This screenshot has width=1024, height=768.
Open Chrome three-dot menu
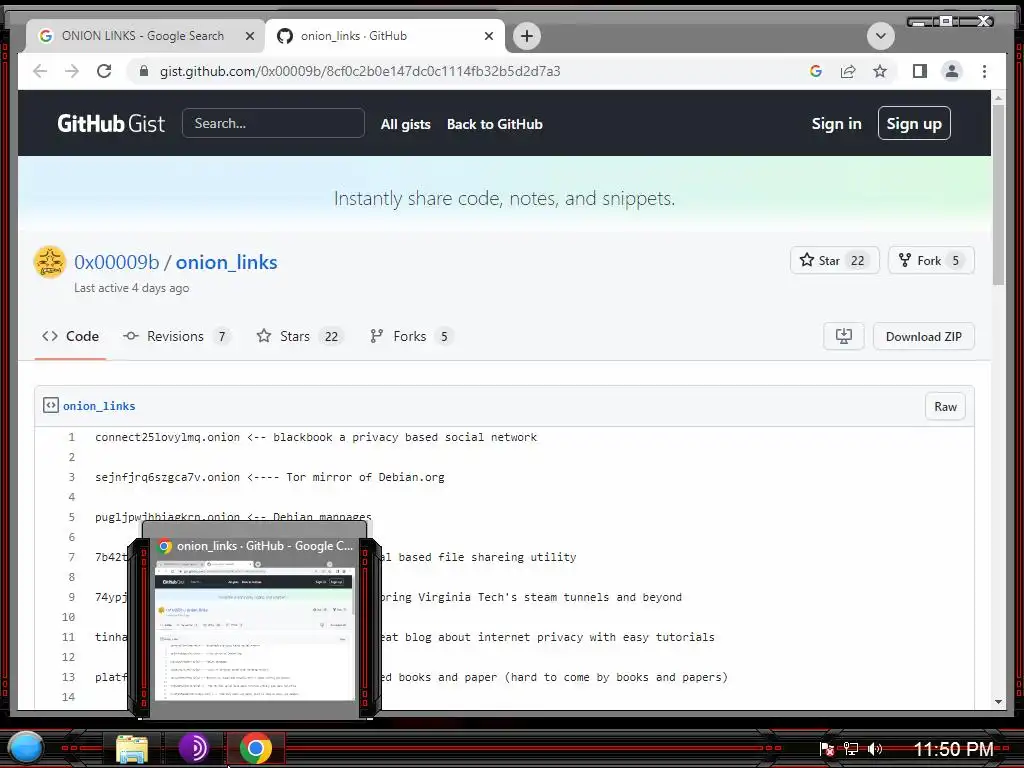[x=984, y=71]
